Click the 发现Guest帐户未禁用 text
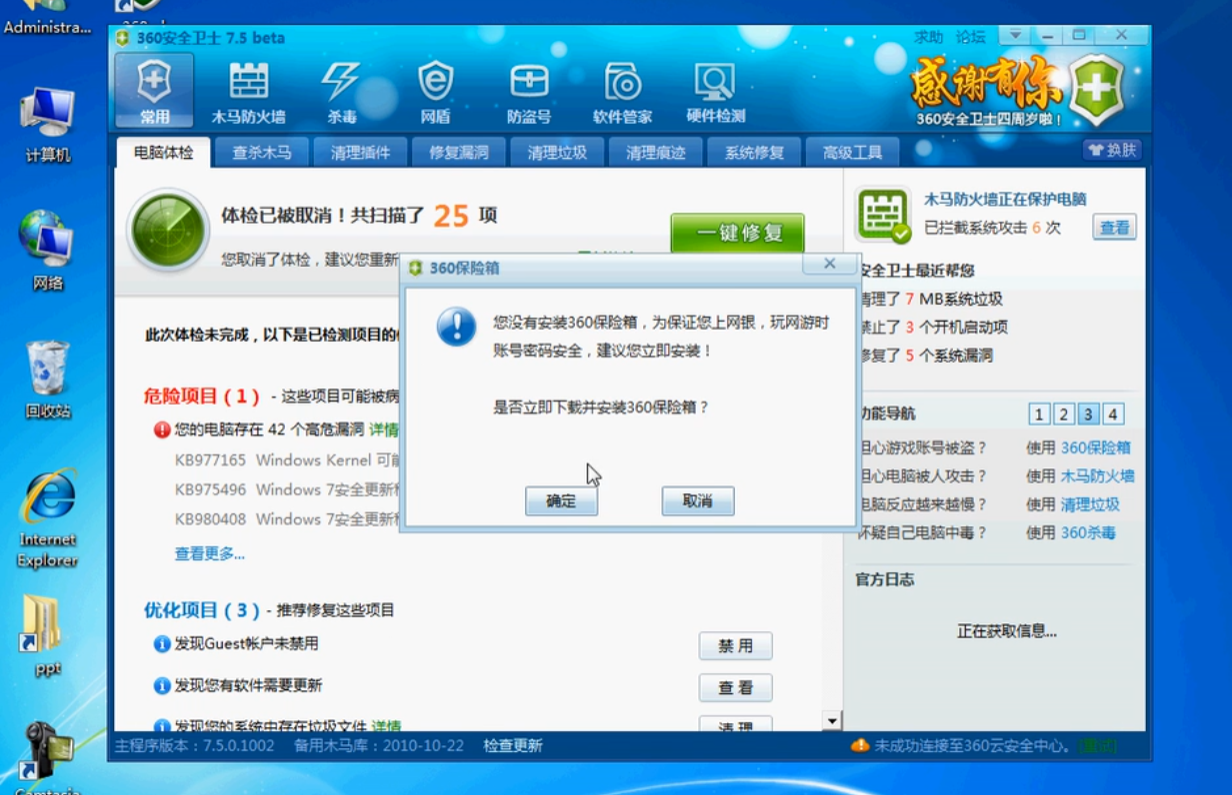The height and width of the screenshot is (795, 1232). click(x=247, y=644)
